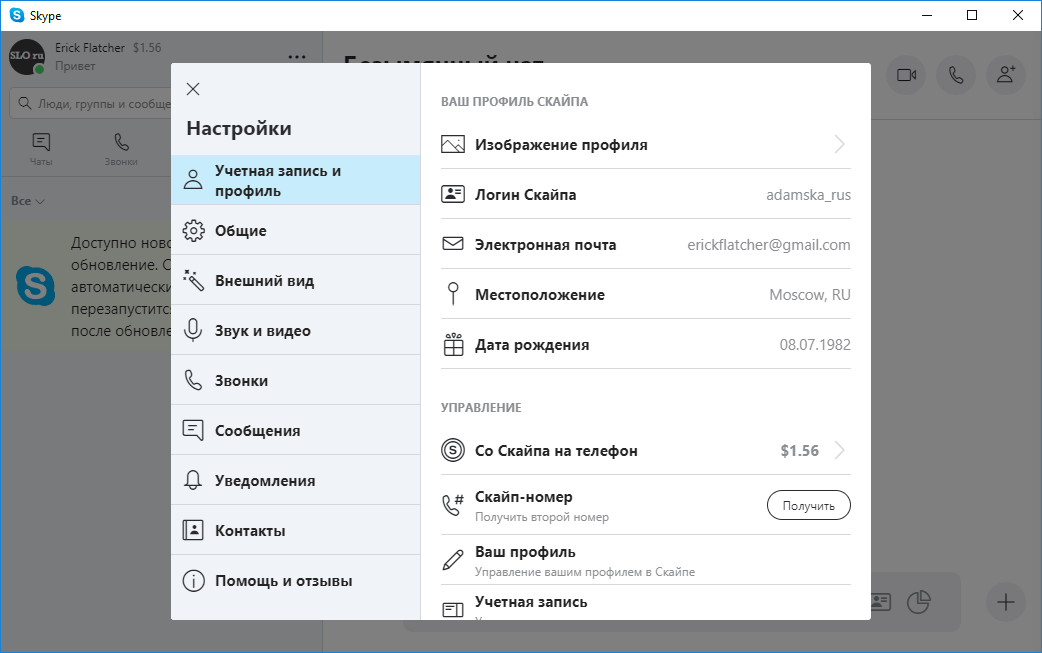Click the Skype login adamska_rus
This screenshot has height=653, width=1042.
(x=808, y=195)
